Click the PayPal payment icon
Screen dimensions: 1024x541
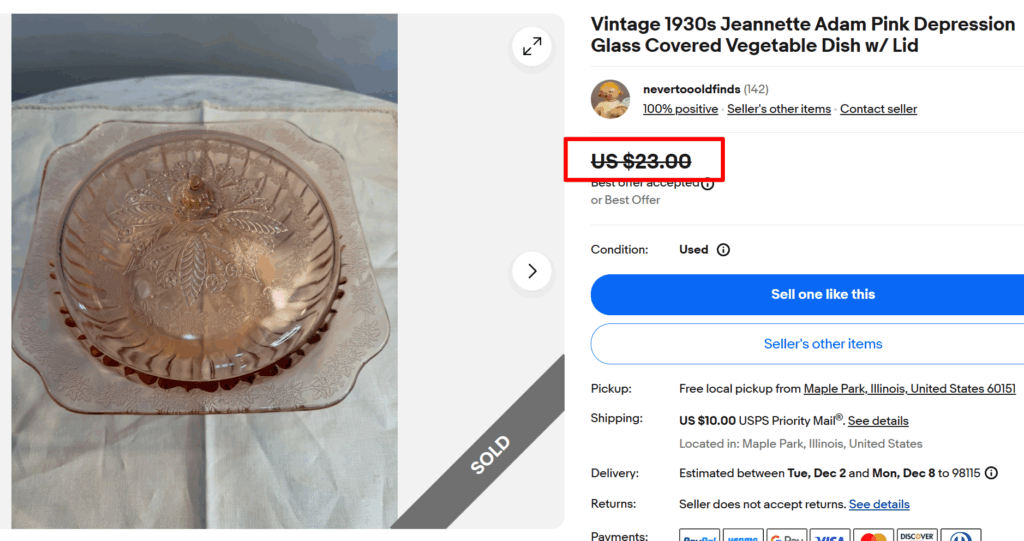699,536
